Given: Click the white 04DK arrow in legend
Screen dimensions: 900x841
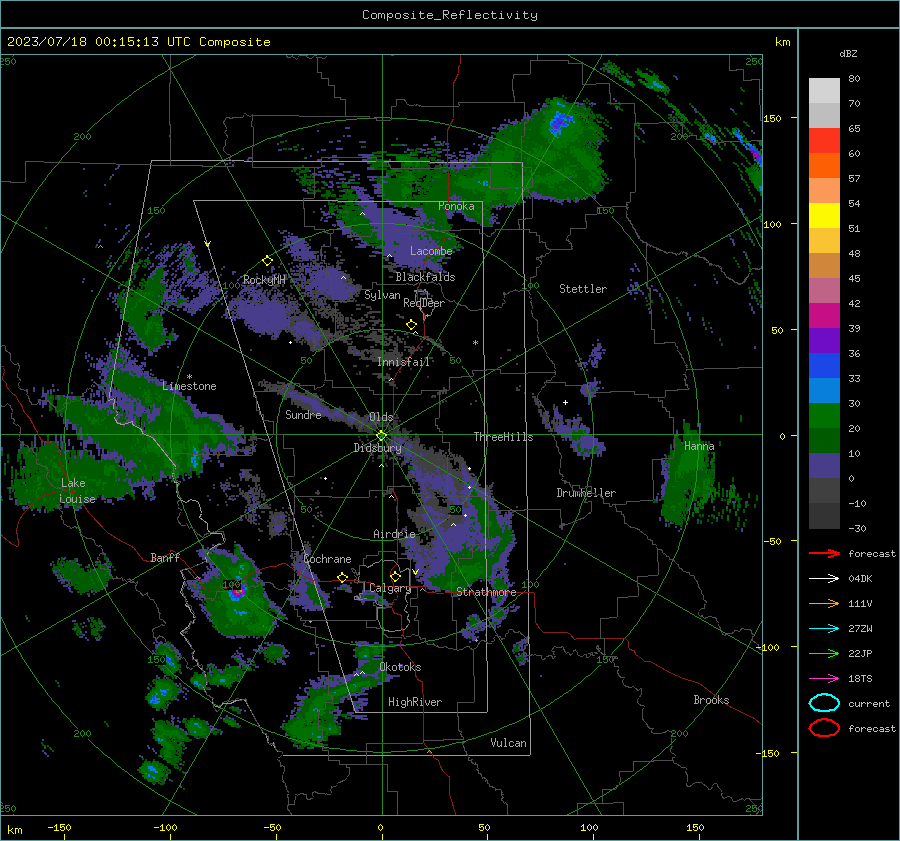Looking at the screenshot, I should 824,578.
